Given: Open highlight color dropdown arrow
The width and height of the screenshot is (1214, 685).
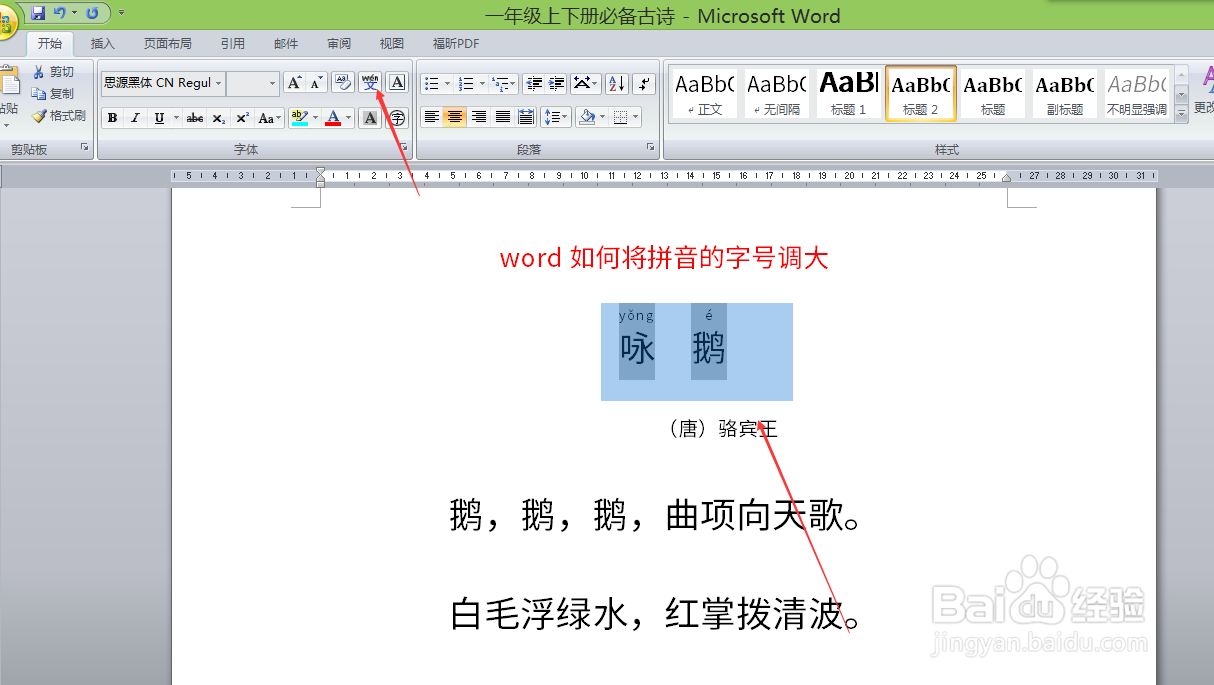Looking at the screenshot, I should [315, 118].
